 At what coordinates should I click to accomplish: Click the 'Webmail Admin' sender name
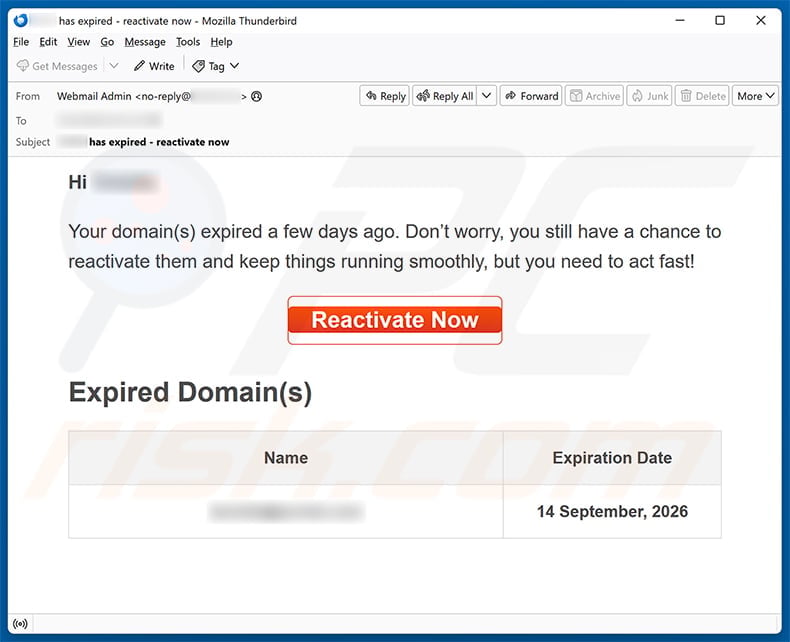click(x=94, y=96)
